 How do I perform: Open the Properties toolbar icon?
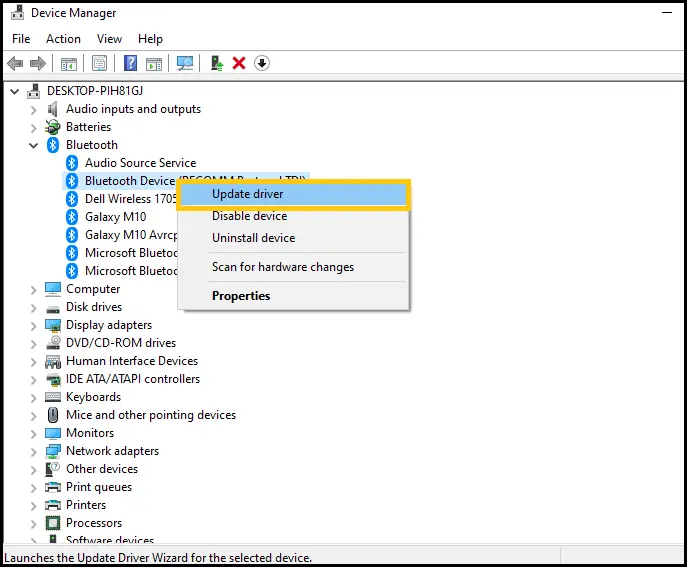(99, 64)
